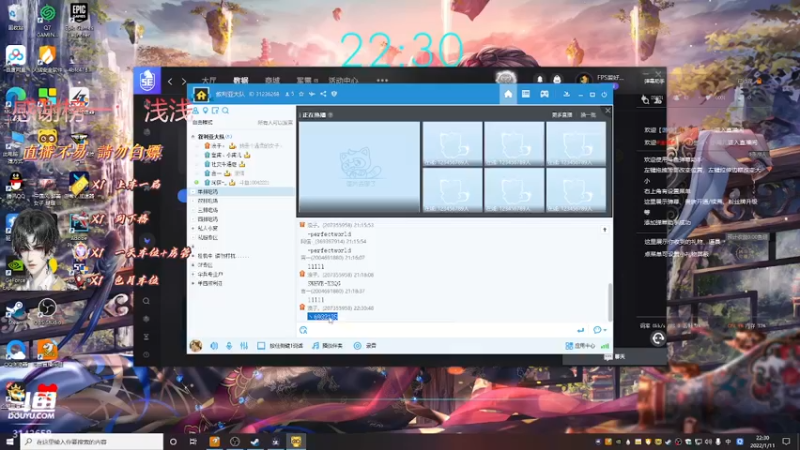Image resolution: width=800 pixels, height=450 pixels.
Task: Click the edit note icon above the channel list
Action: click(215, 111)
